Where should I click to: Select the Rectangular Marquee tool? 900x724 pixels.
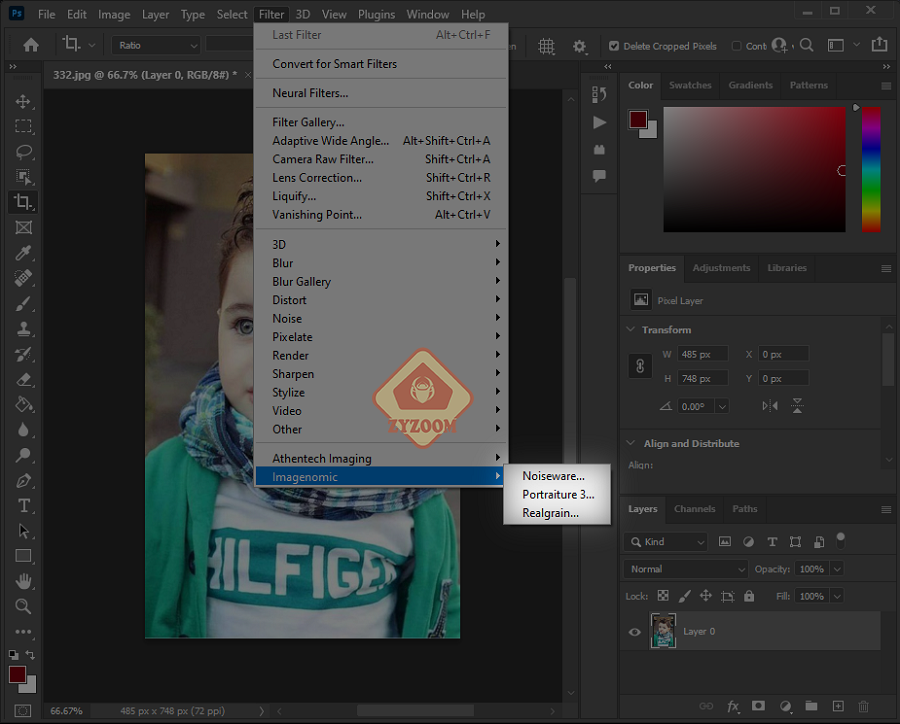[x=23, y=126]
